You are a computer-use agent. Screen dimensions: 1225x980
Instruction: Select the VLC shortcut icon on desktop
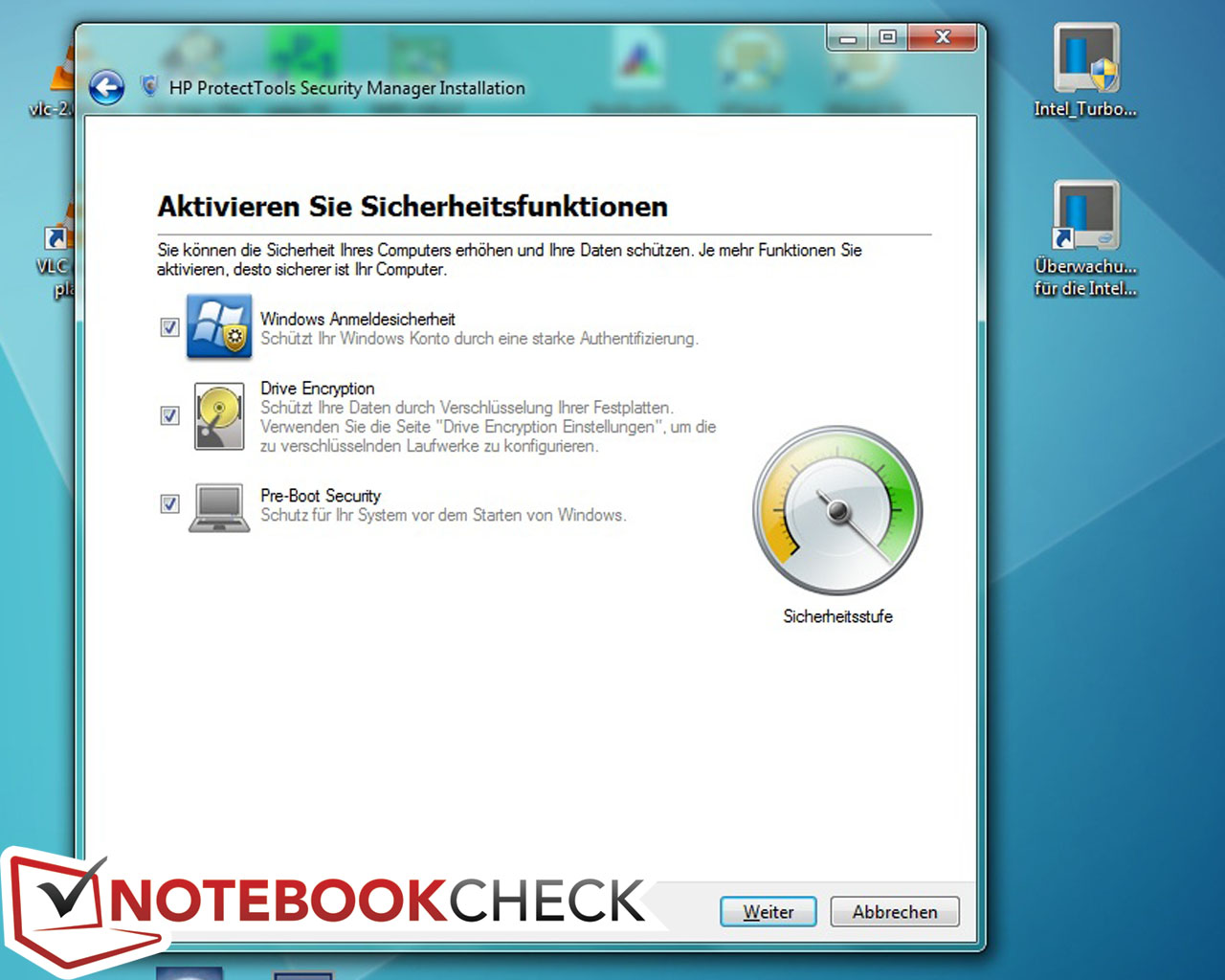[56, 251]
